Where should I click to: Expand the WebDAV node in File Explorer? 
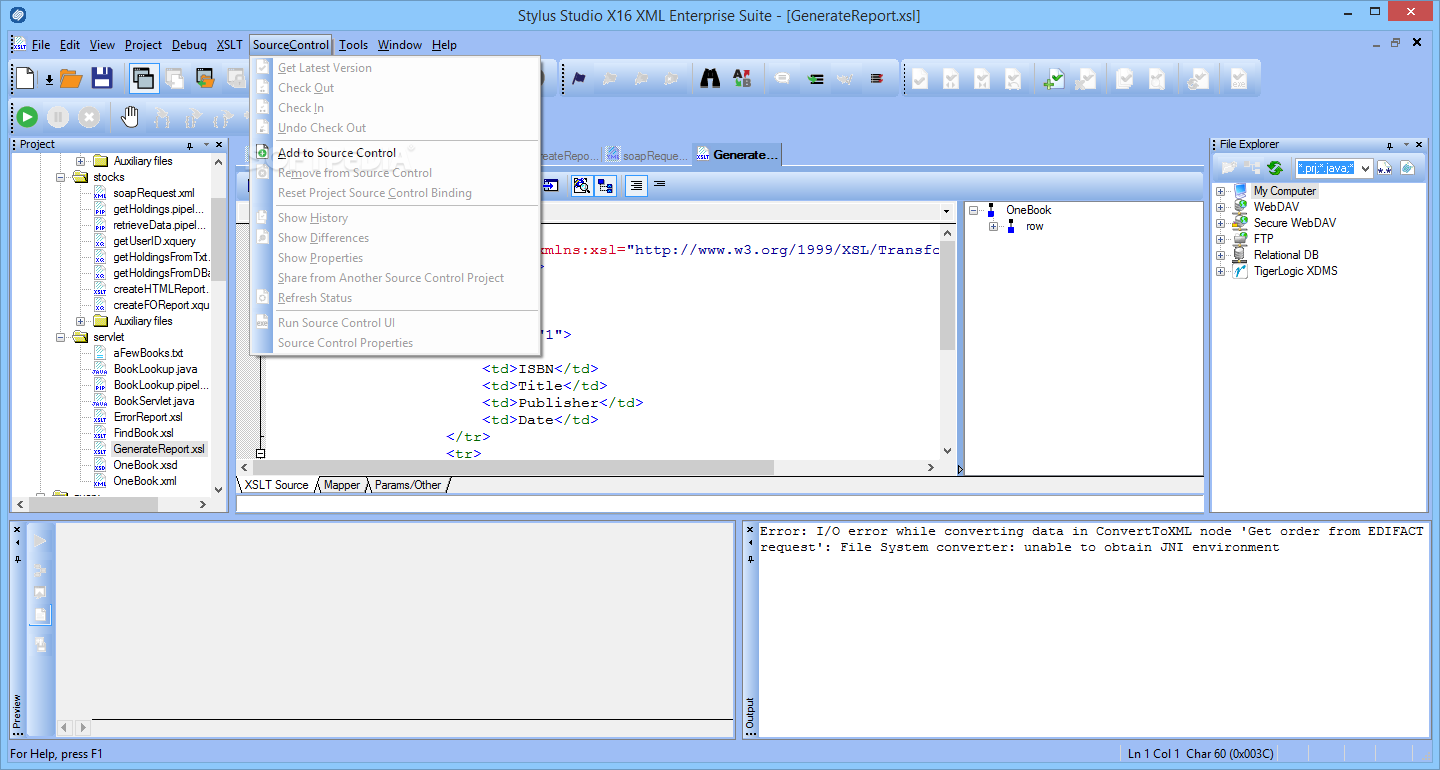tap(1221, 207)
